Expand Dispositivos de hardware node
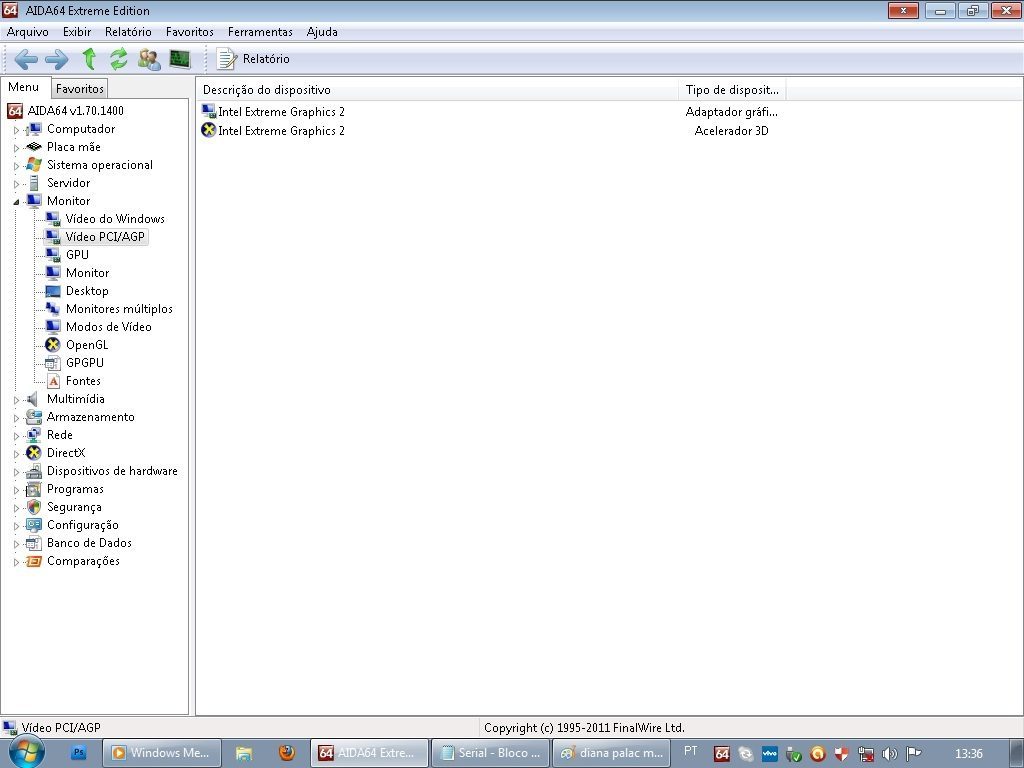 point(16,472)
